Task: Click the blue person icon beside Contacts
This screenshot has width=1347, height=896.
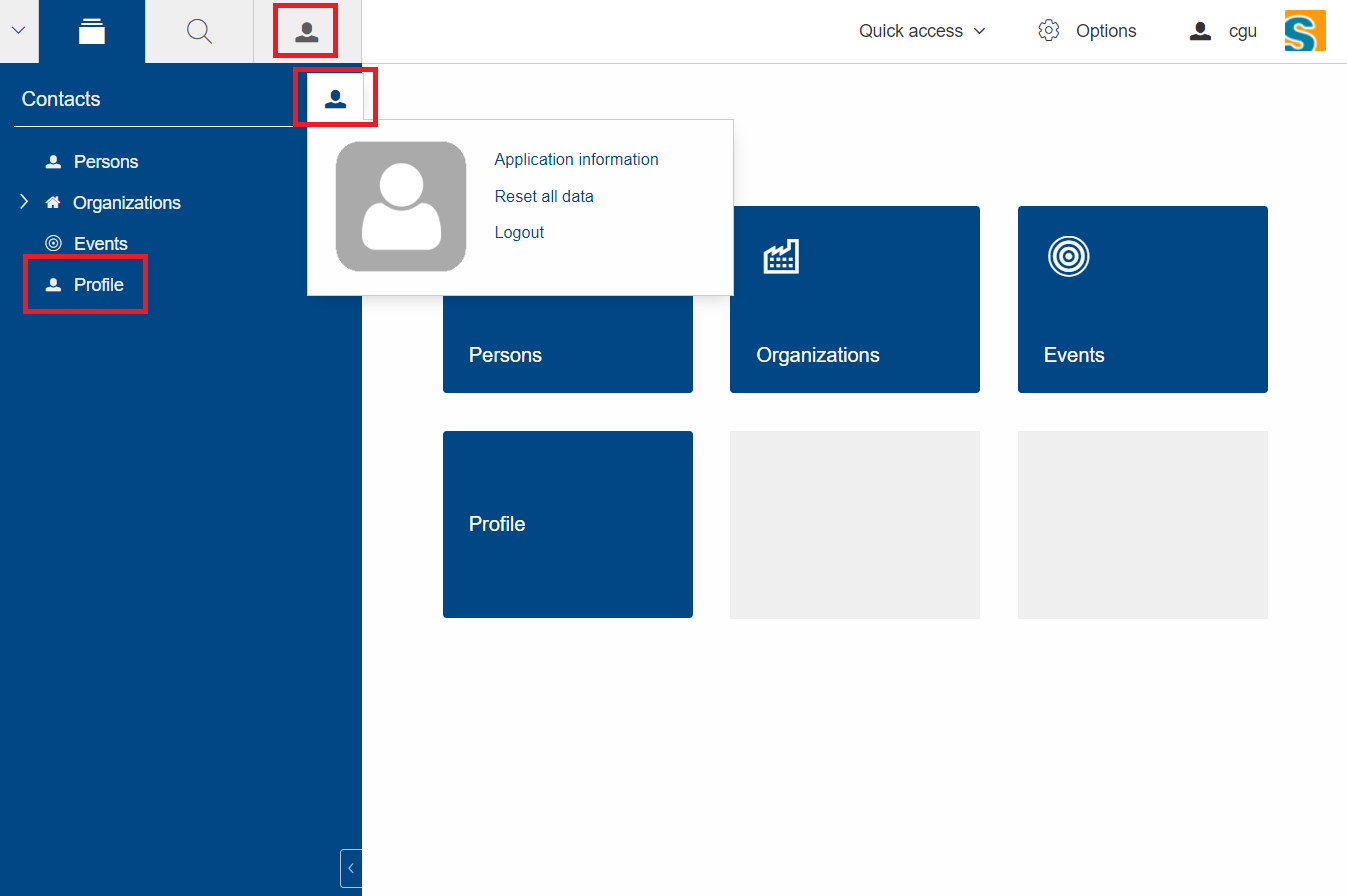Action: point(335,98)
